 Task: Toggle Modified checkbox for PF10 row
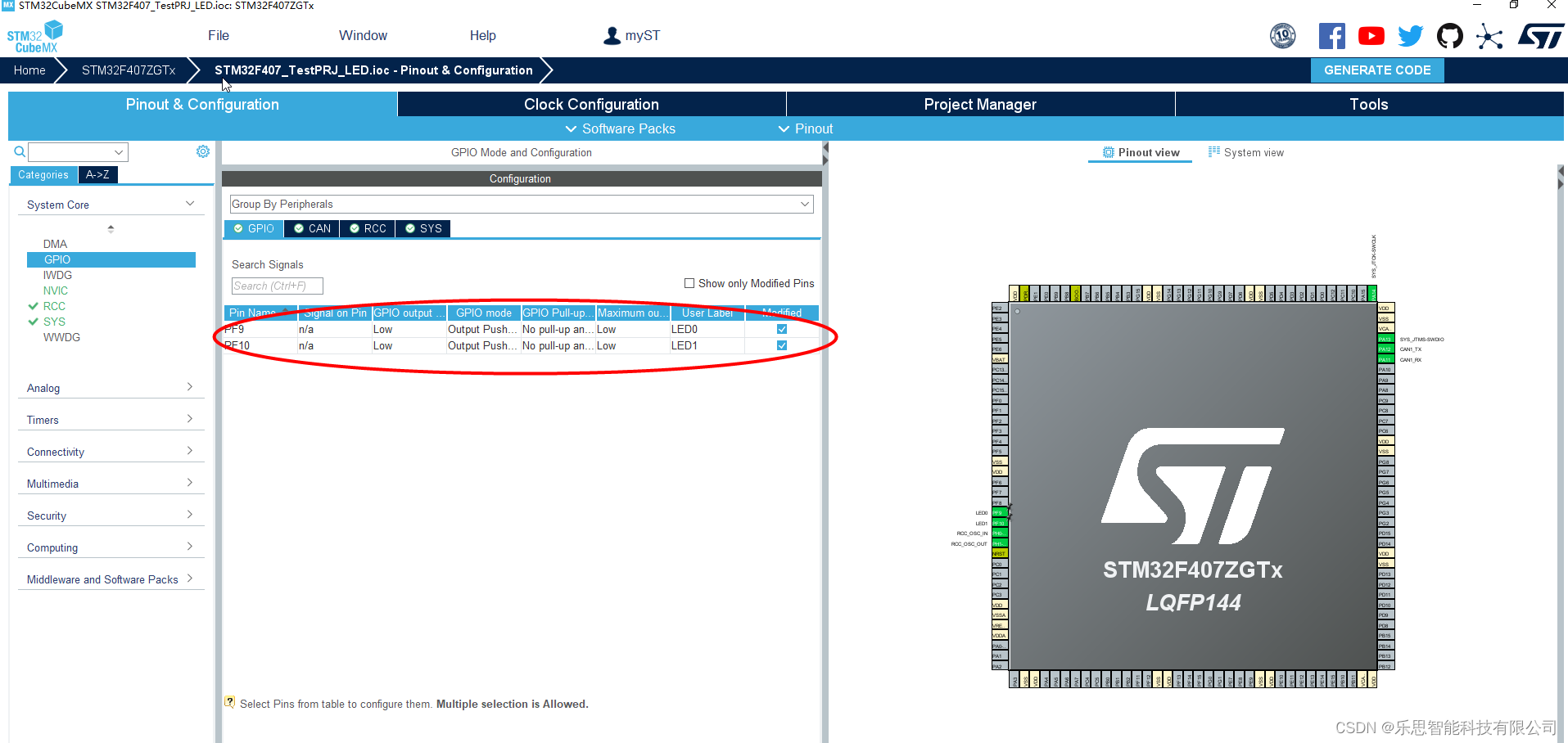pos(782,345)
